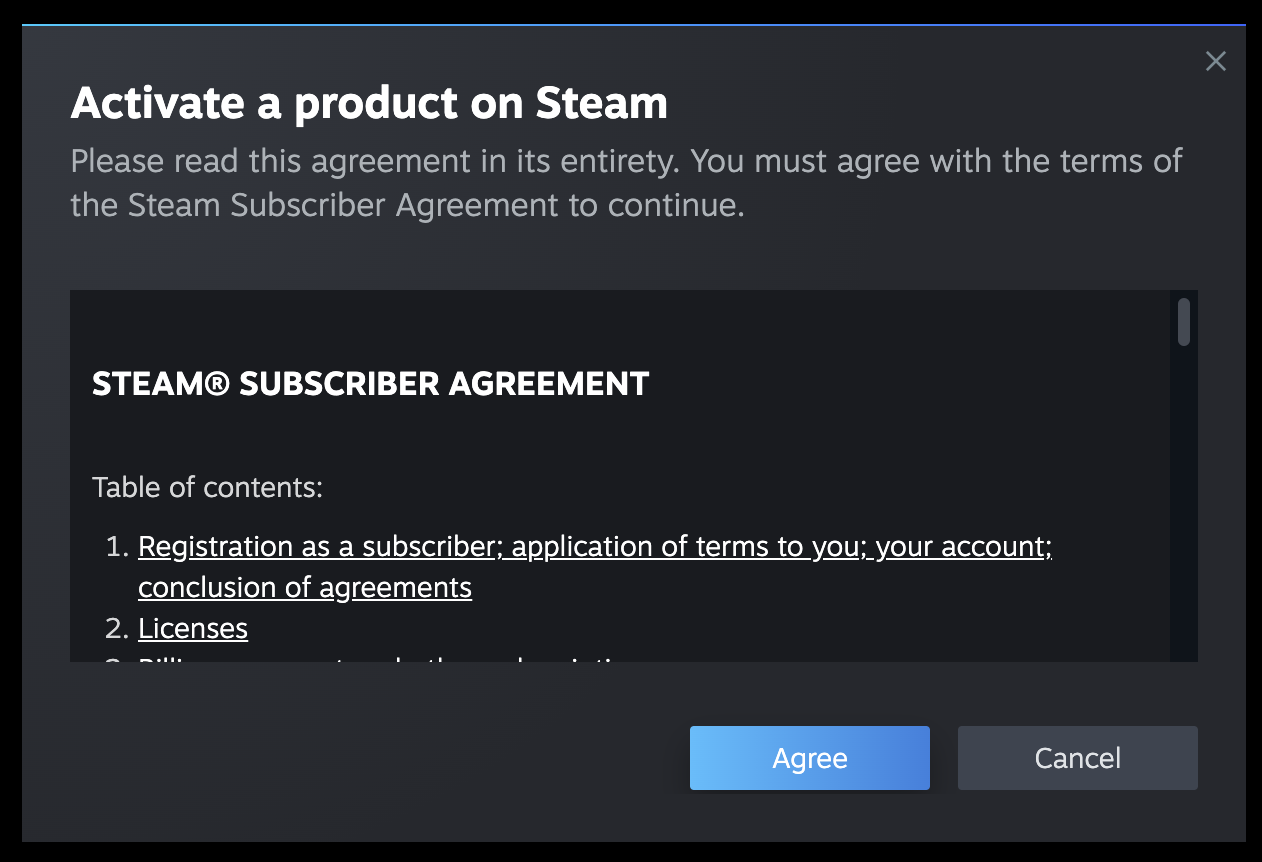1262x862 pixels.
Task: Click the scrollbar track below the thumb
Action: [1184, 500]
